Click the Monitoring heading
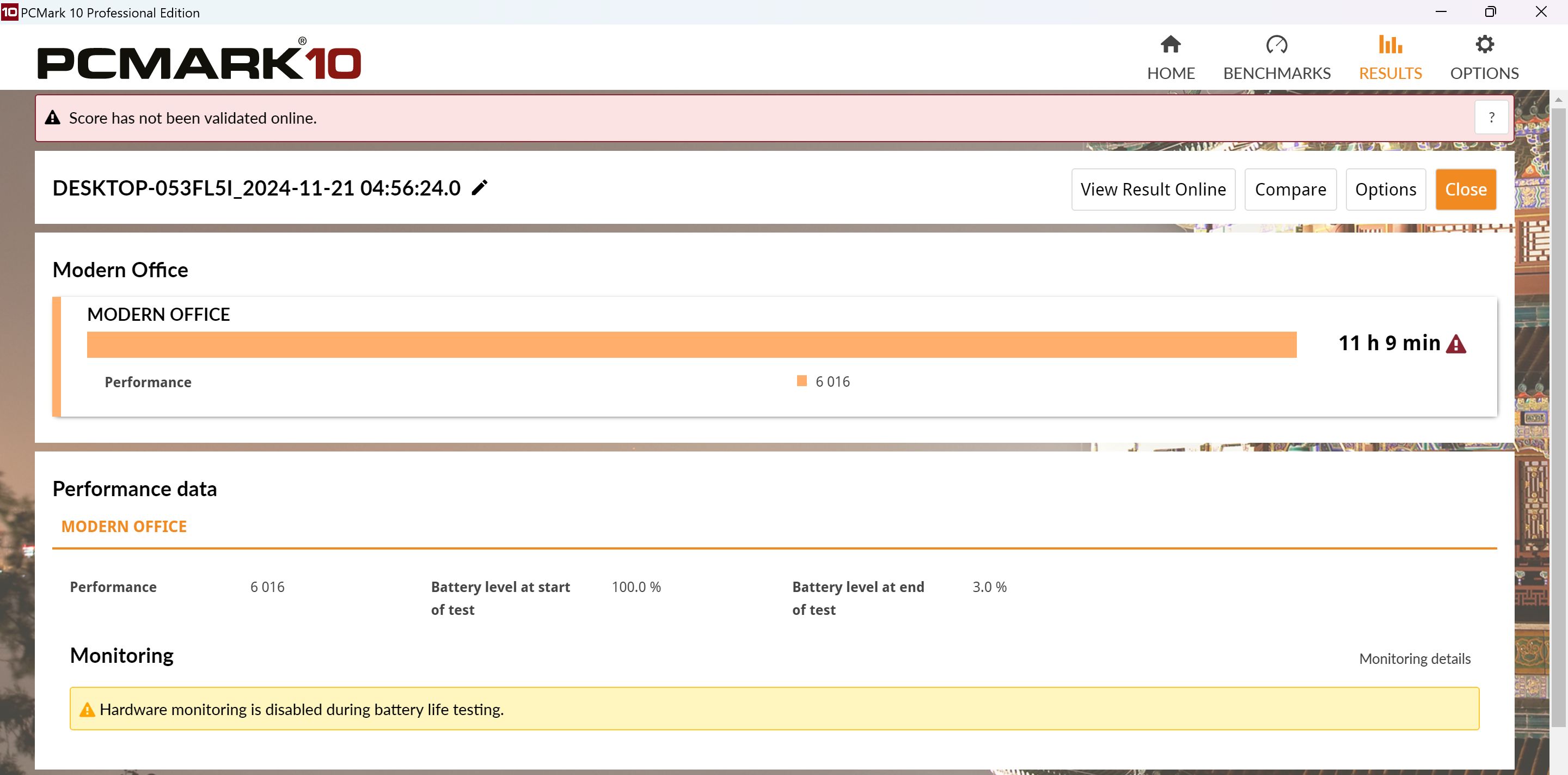 tap(122, 656)
